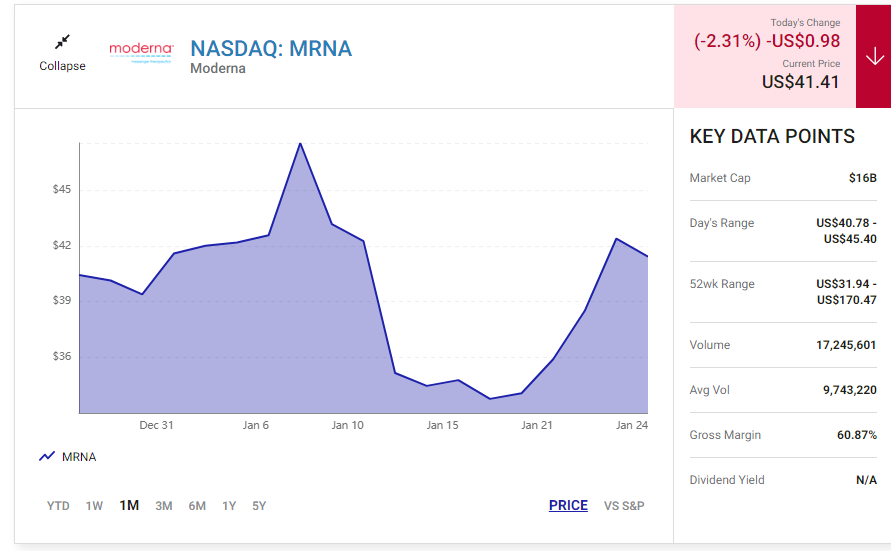Click the Avg Vol value 9,743,220
The image size is (891, 551).
coord(850,390)
